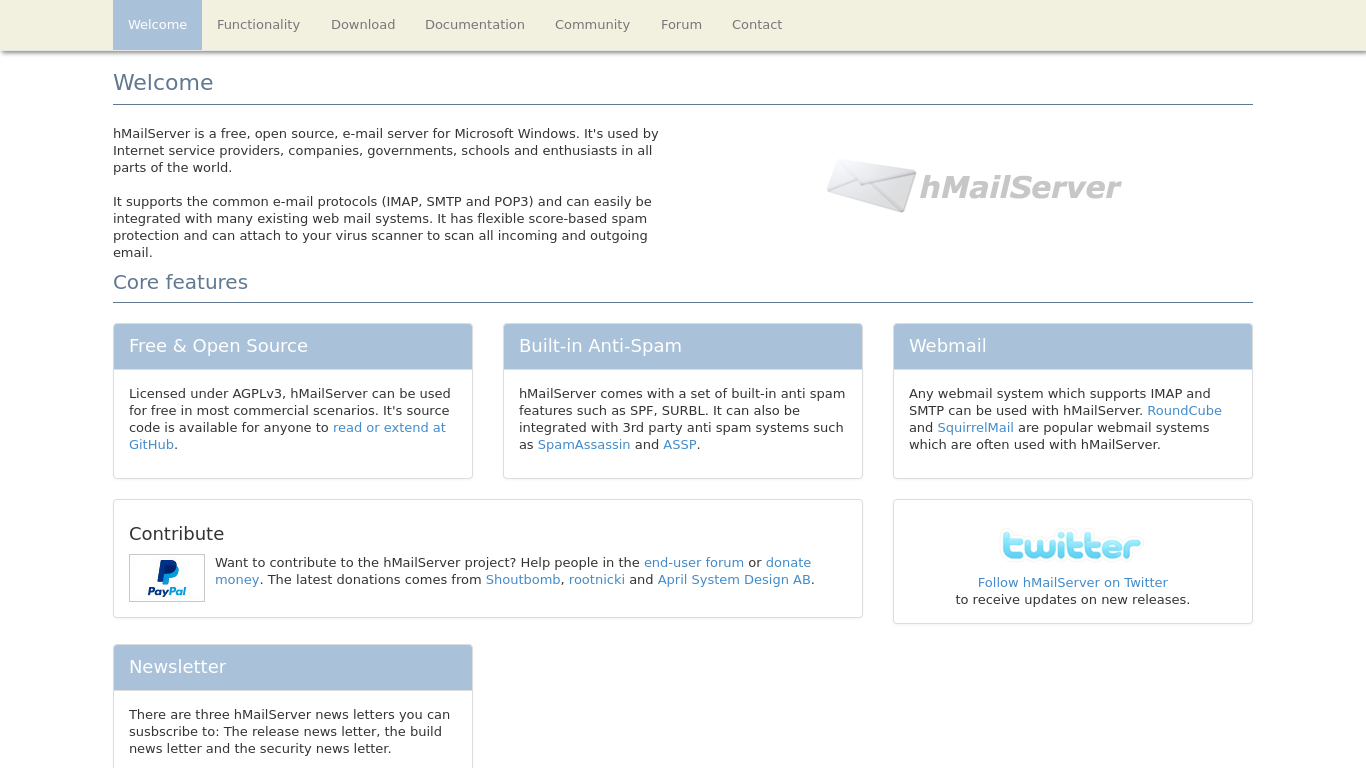
Task: Open the RoundCube webmail link
Action: click(1184, 411)
